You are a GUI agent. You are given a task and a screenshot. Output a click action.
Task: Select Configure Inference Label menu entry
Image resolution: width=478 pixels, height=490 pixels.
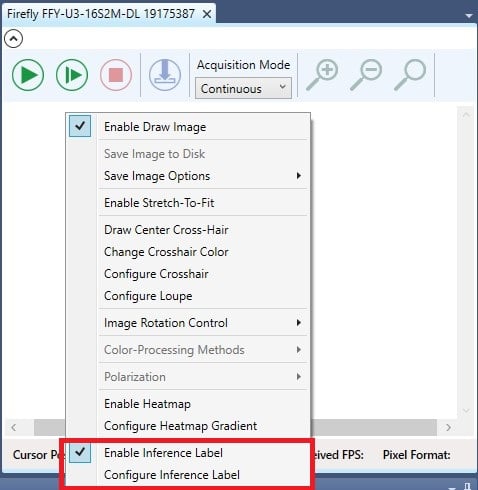click(x=172, y=475)
